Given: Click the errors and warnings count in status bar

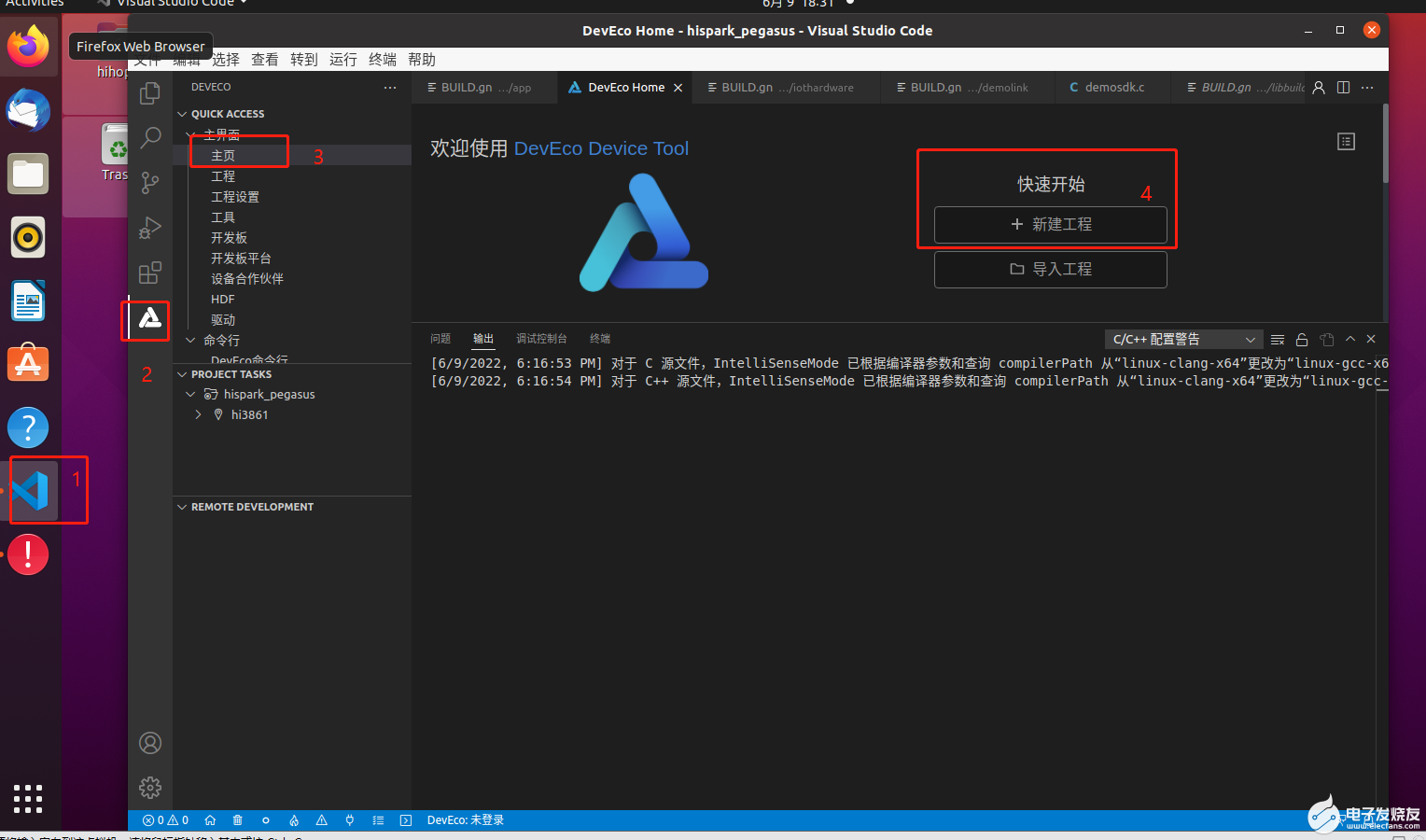Looking at the screenshot, I should pyautogui.click(x=166, y=820).
